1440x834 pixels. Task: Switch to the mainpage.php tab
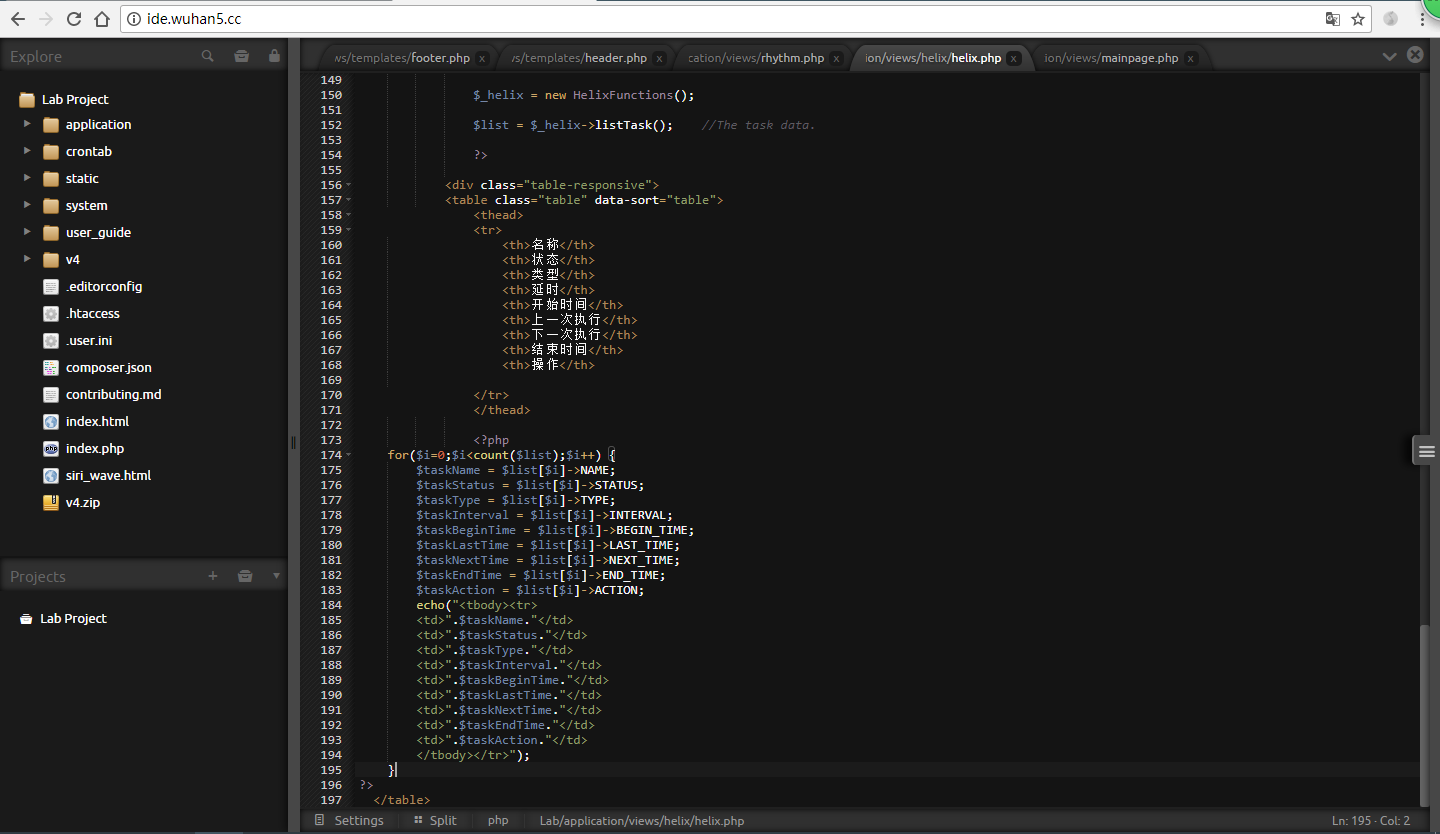coord(1110,58)
